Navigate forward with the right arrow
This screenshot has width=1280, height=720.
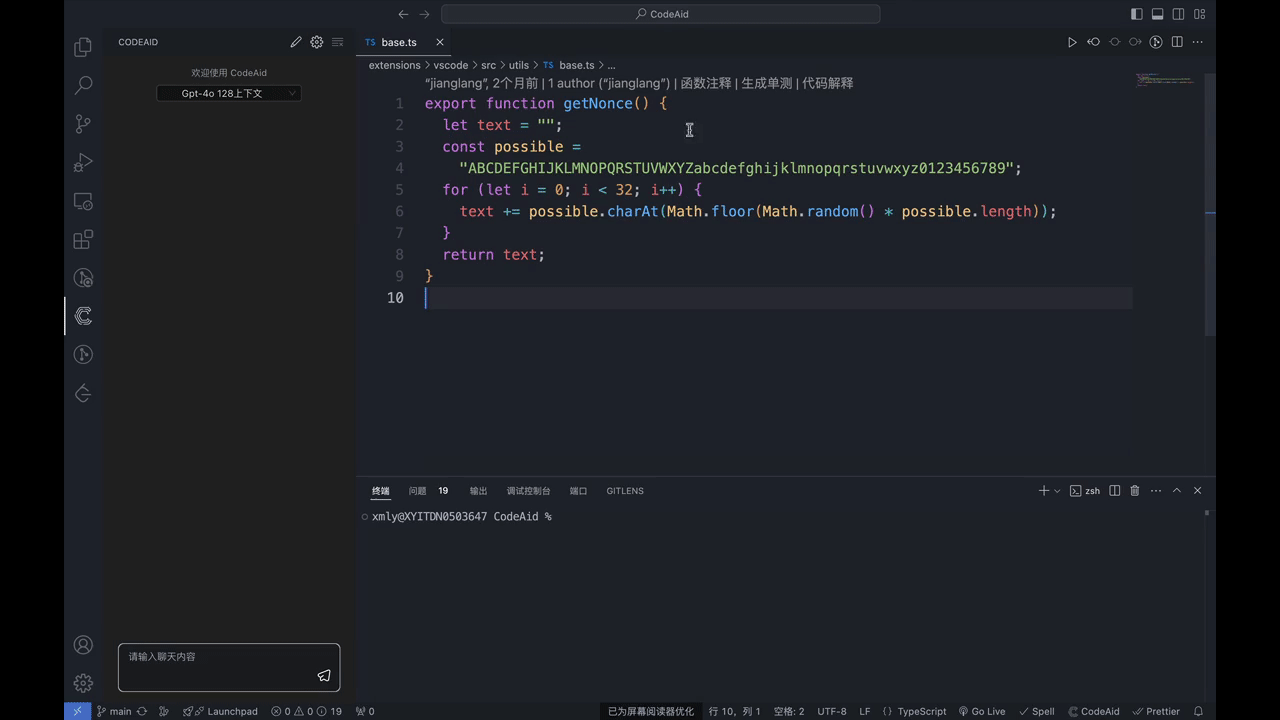click(x=425, y=14)
